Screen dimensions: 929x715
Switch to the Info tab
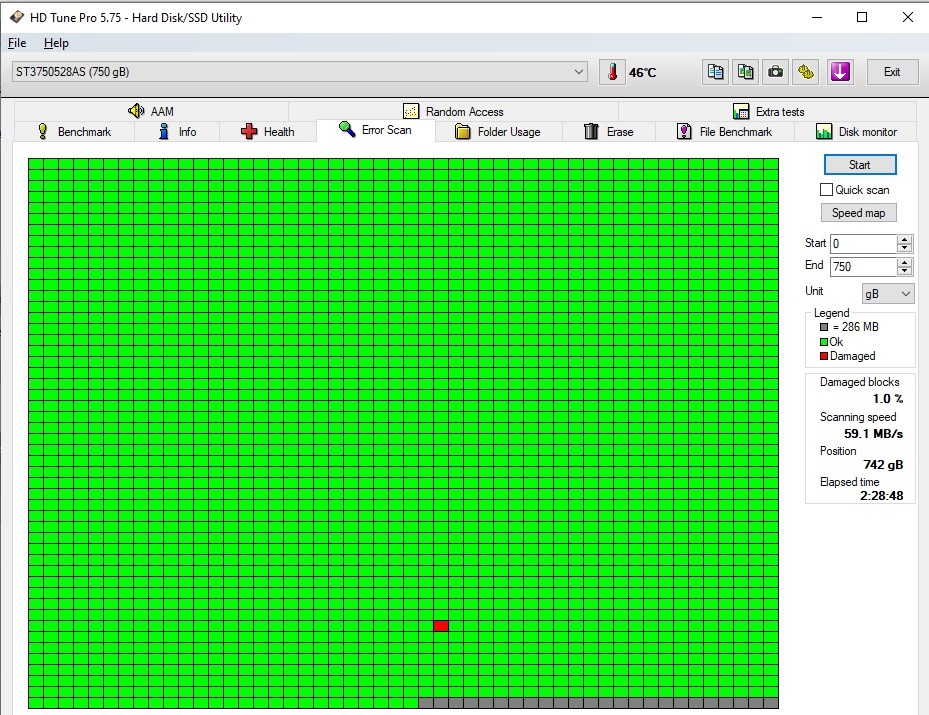point(177,132)
